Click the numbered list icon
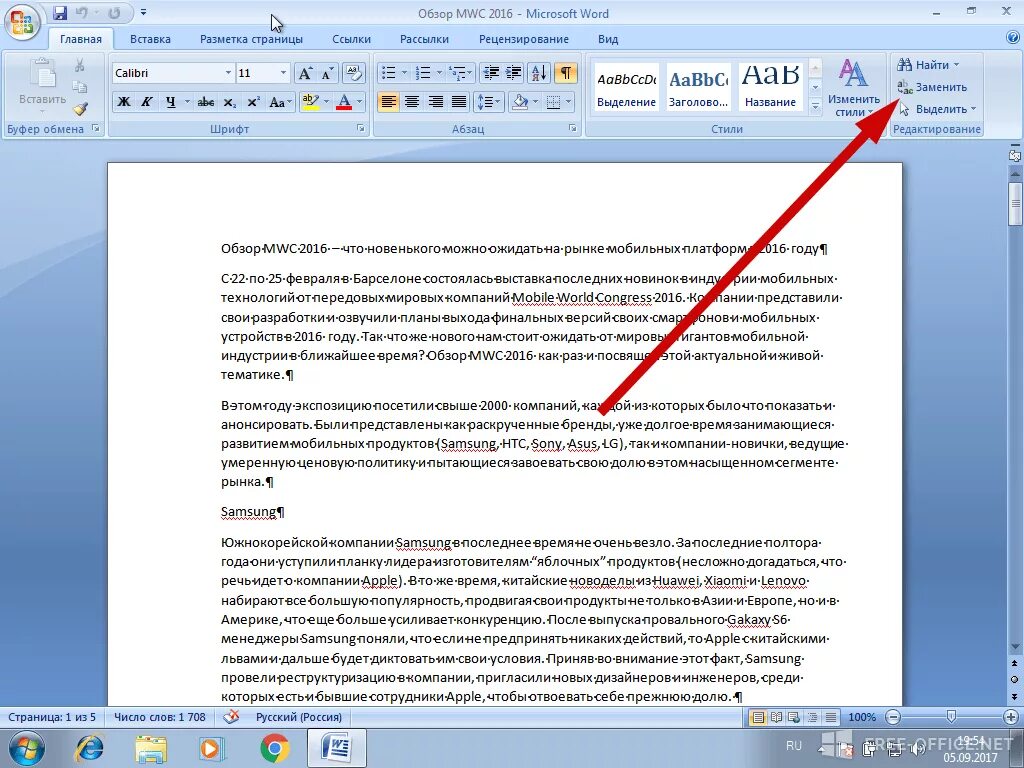1024x768 pixels. (423, 72)
